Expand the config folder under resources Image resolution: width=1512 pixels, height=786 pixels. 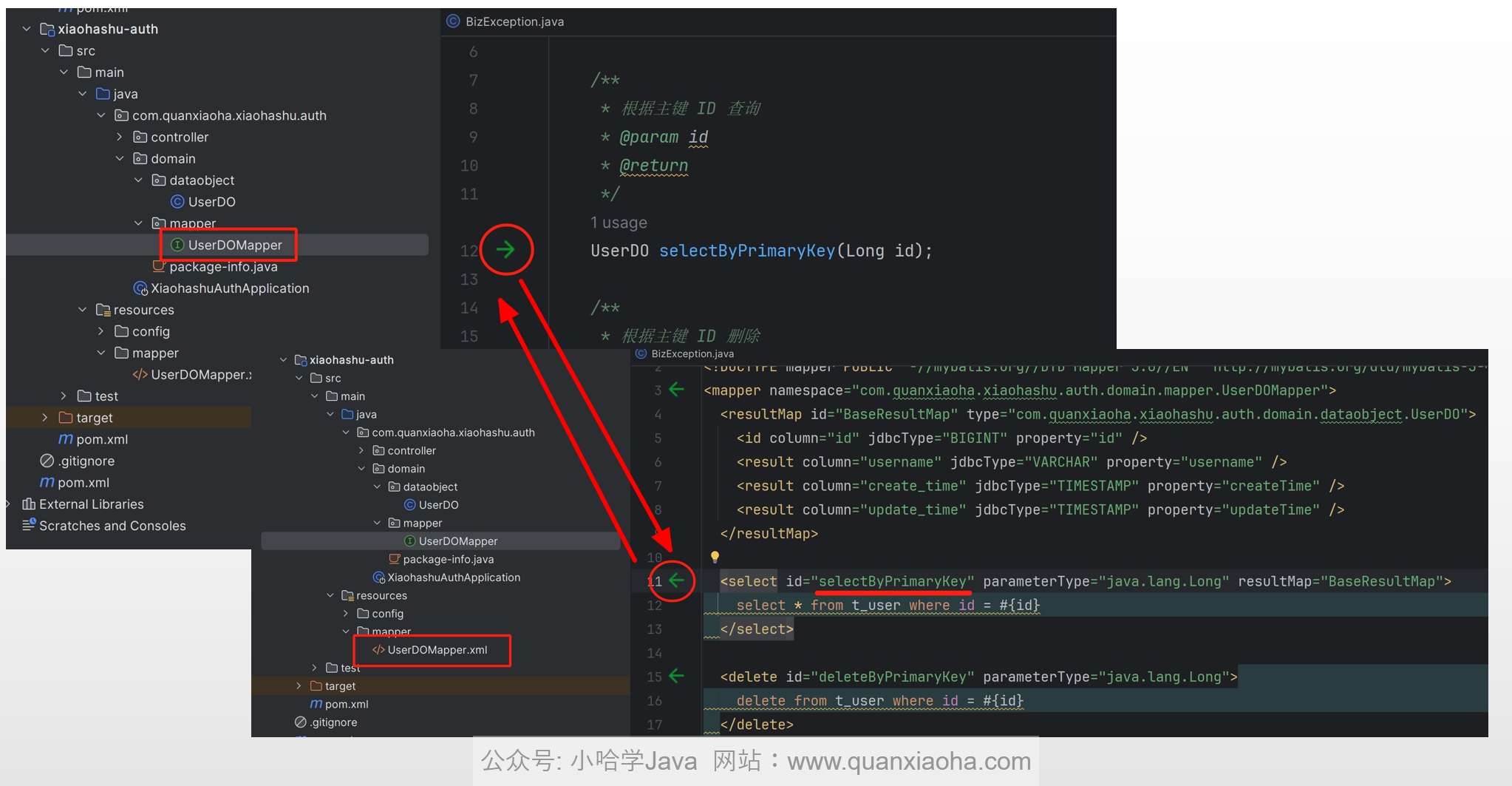click(101, 331)
